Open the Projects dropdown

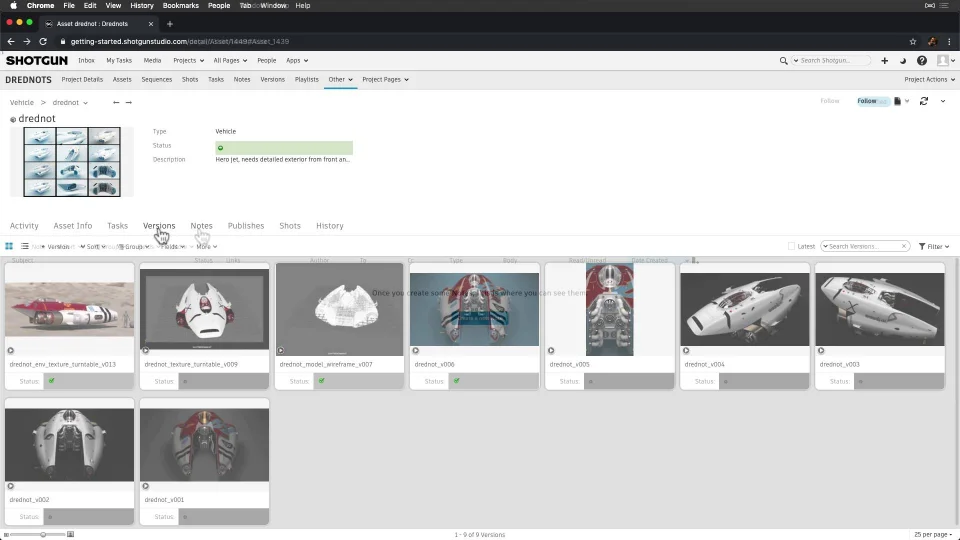click(189, 61)
